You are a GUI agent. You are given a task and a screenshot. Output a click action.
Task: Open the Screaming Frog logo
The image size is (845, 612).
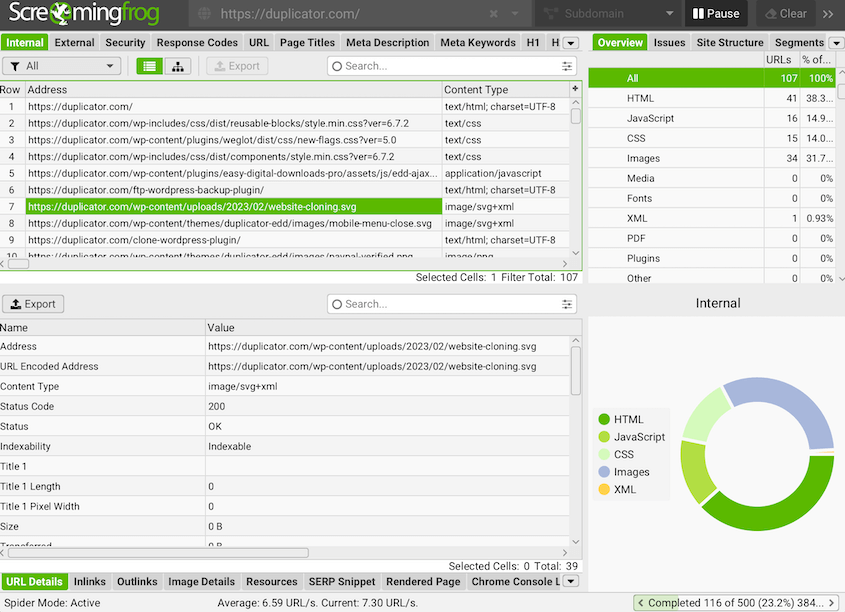[x=84, y=13]
